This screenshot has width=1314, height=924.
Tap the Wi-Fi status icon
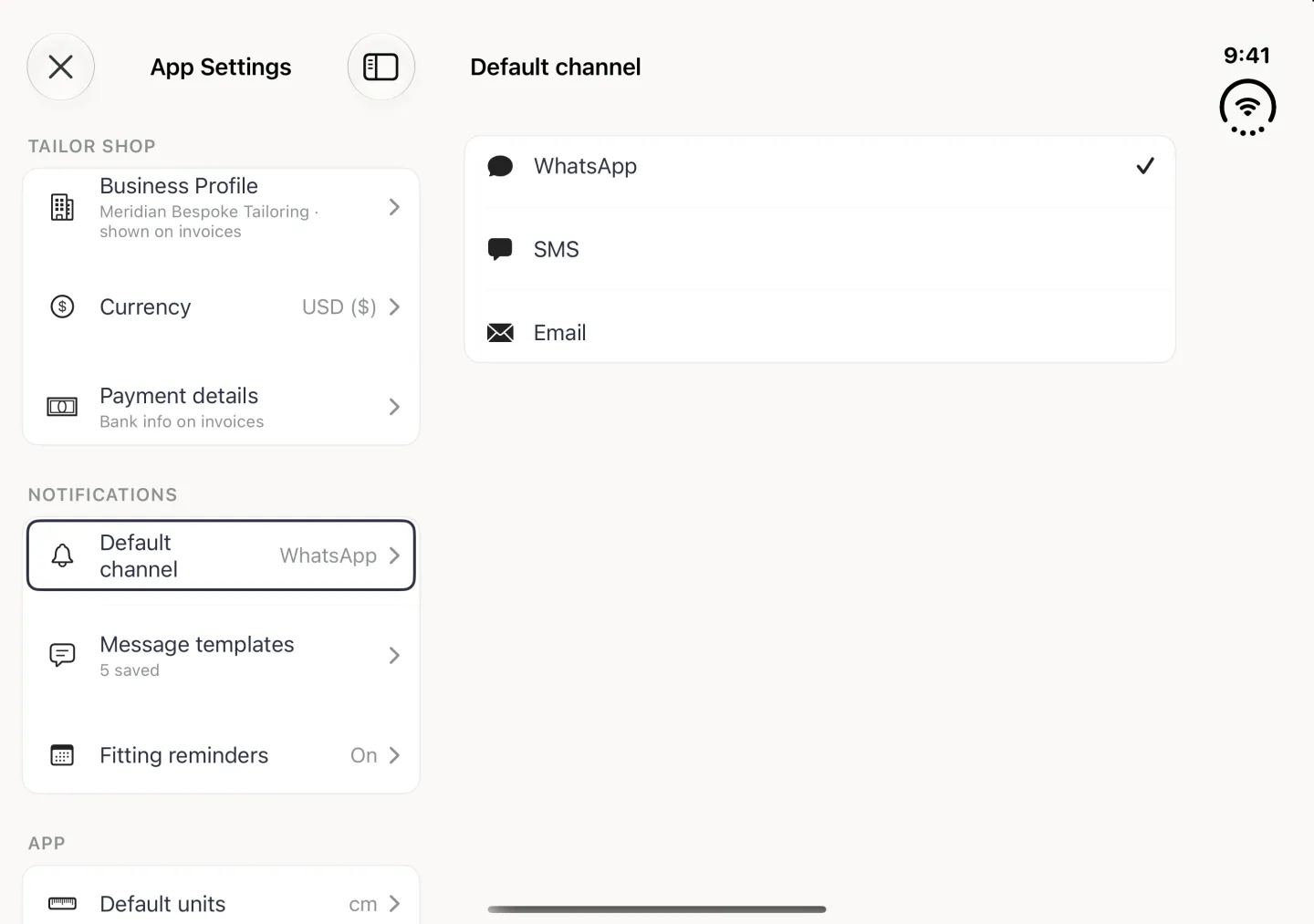point(1247,108)
